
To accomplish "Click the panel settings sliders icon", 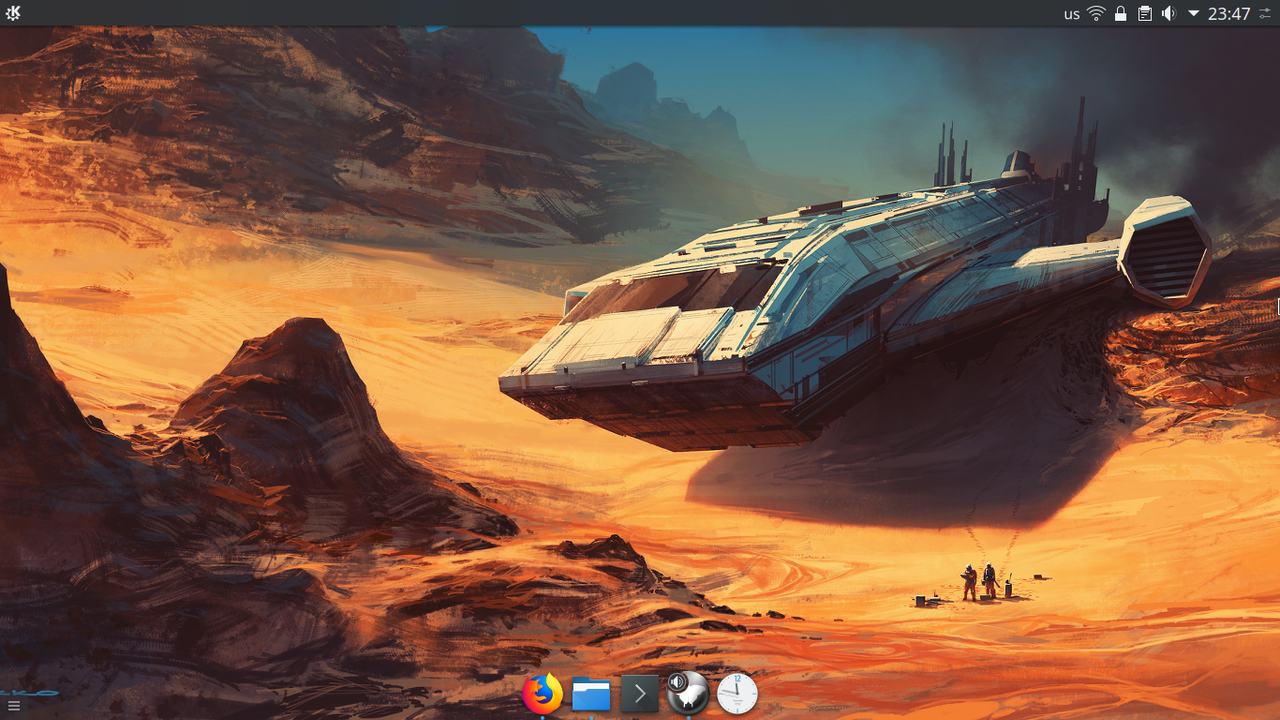I will 1265,14.
